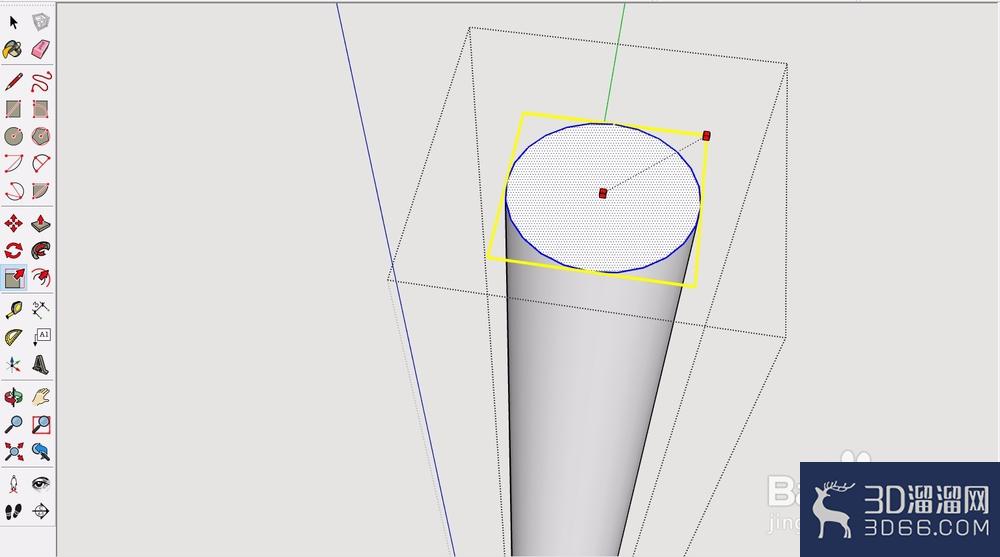Viewport: 1000px width, 557px height.
Task: Click the red center scale grip
Action: pos(603,193)
